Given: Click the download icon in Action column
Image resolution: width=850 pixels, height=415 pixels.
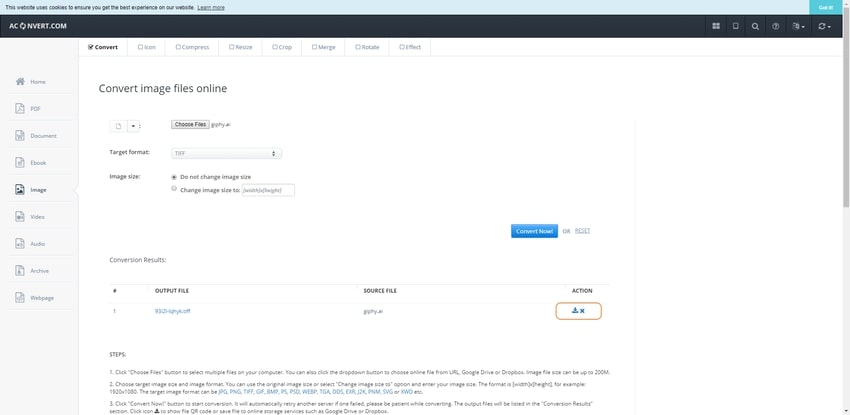Looking at the screenshot, I should click(x=575, y=311).
